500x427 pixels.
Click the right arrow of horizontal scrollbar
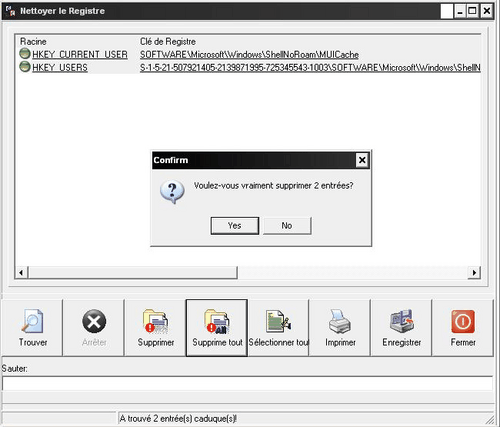474,272
